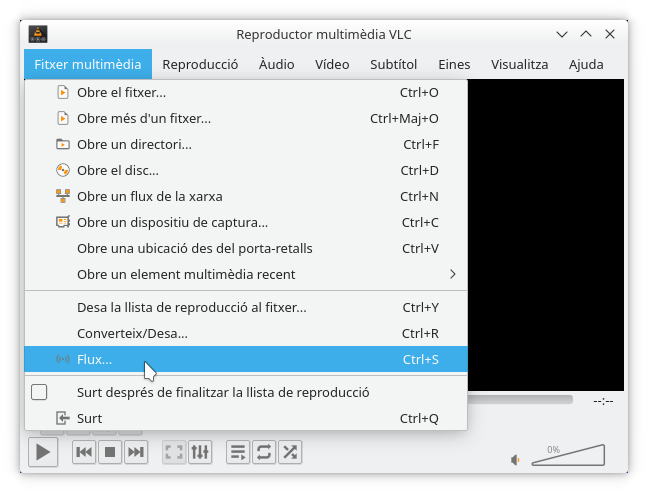The width and height of the screenshot is (648, 493).
Task: Skip to next track in the playlist
Action: tap(136, 452)
